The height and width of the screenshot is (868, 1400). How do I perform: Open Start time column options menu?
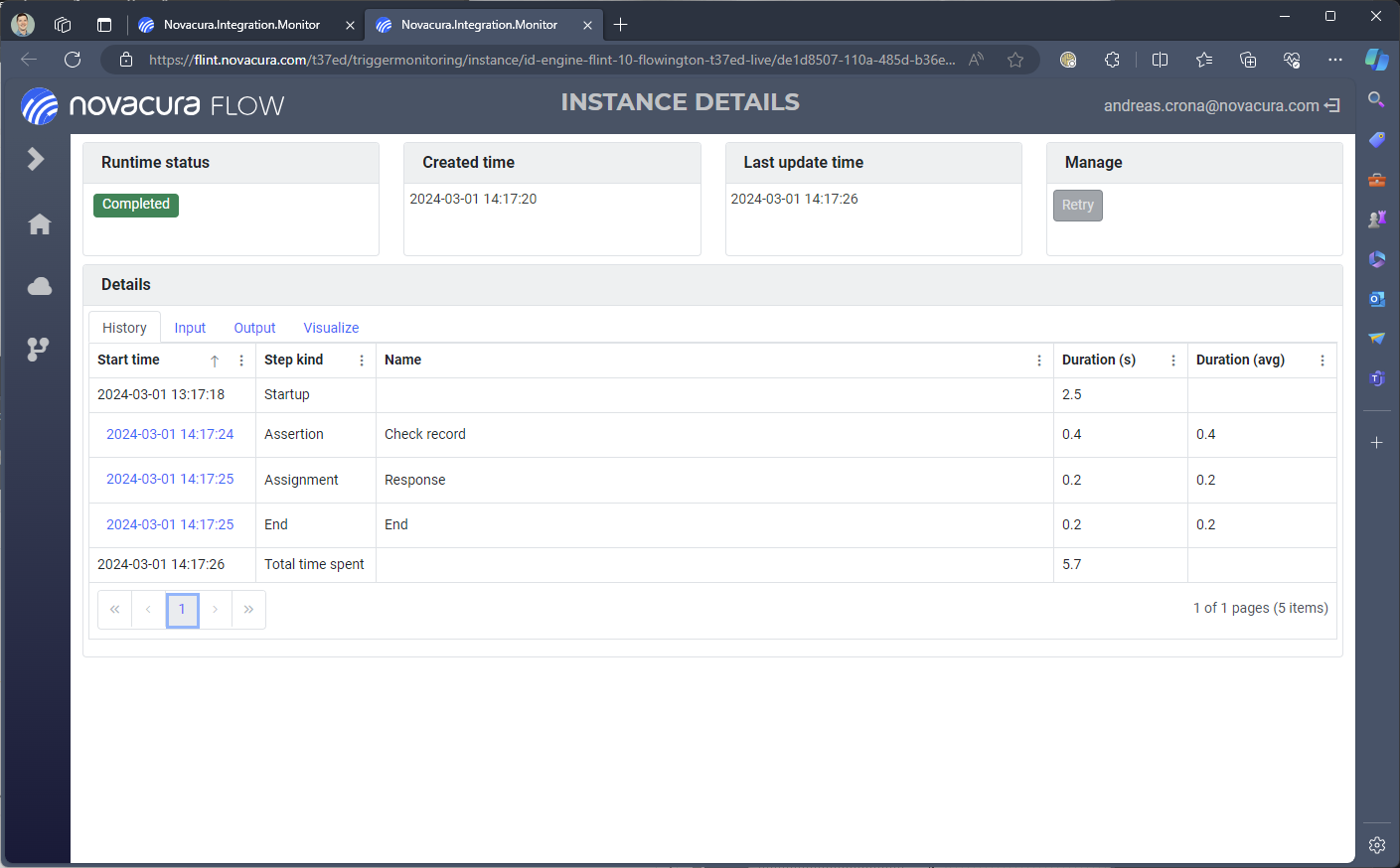point(241,361)
